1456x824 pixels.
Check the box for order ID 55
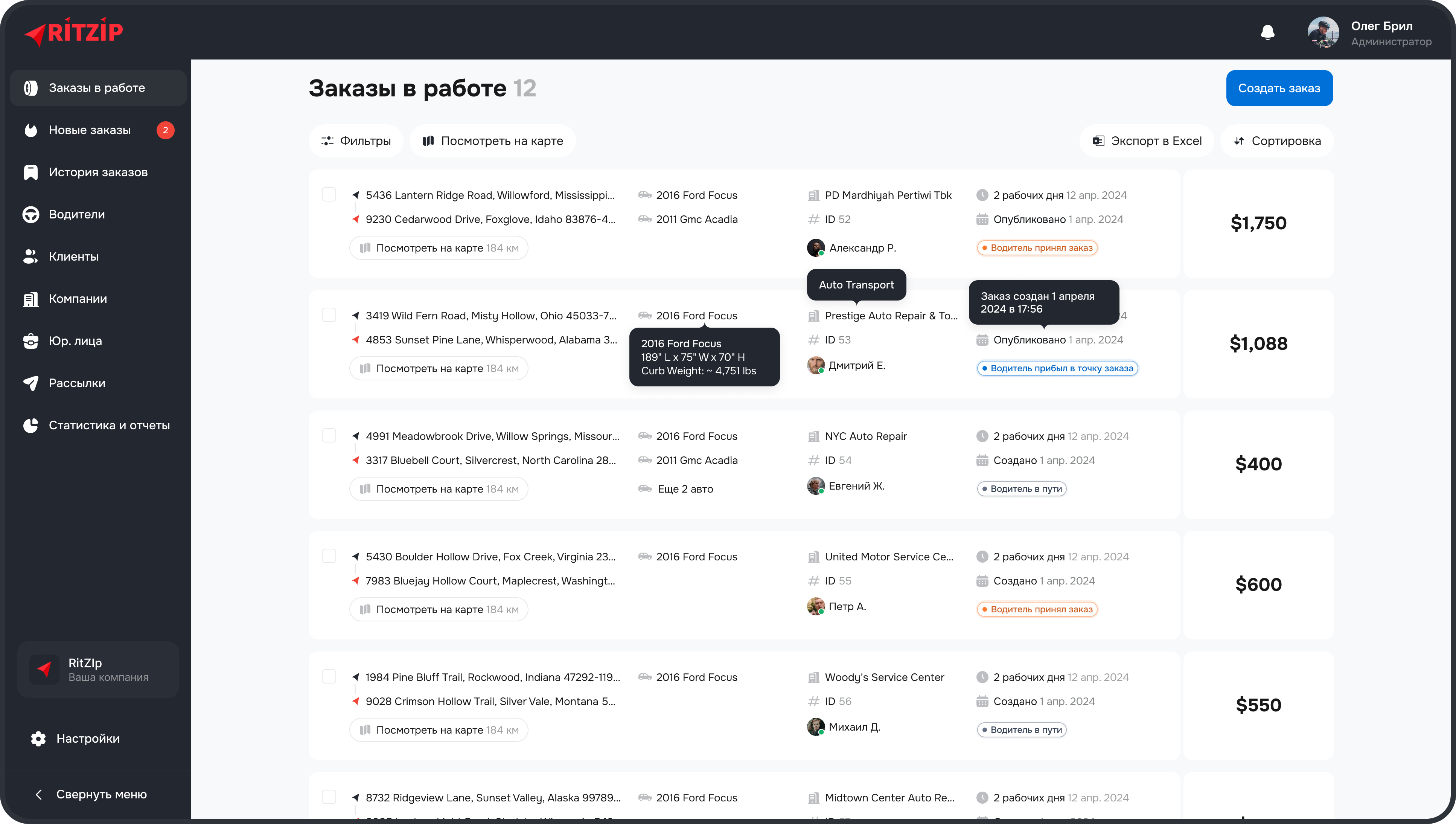pyautogui.click(x=329, y=556)
